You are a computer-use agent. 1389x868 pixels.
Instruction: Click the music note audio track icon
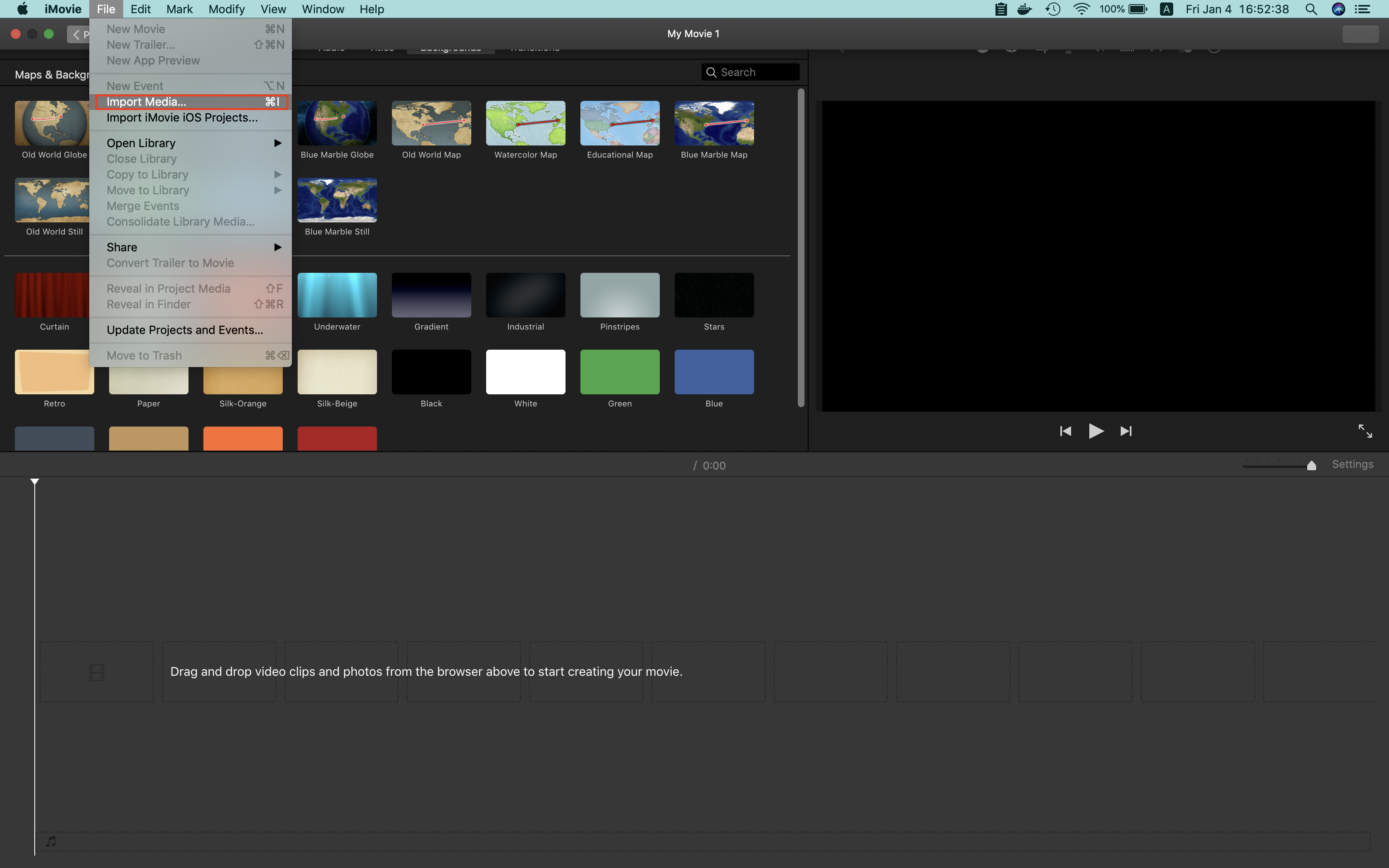pyautogui.click(x=51, y=842)
